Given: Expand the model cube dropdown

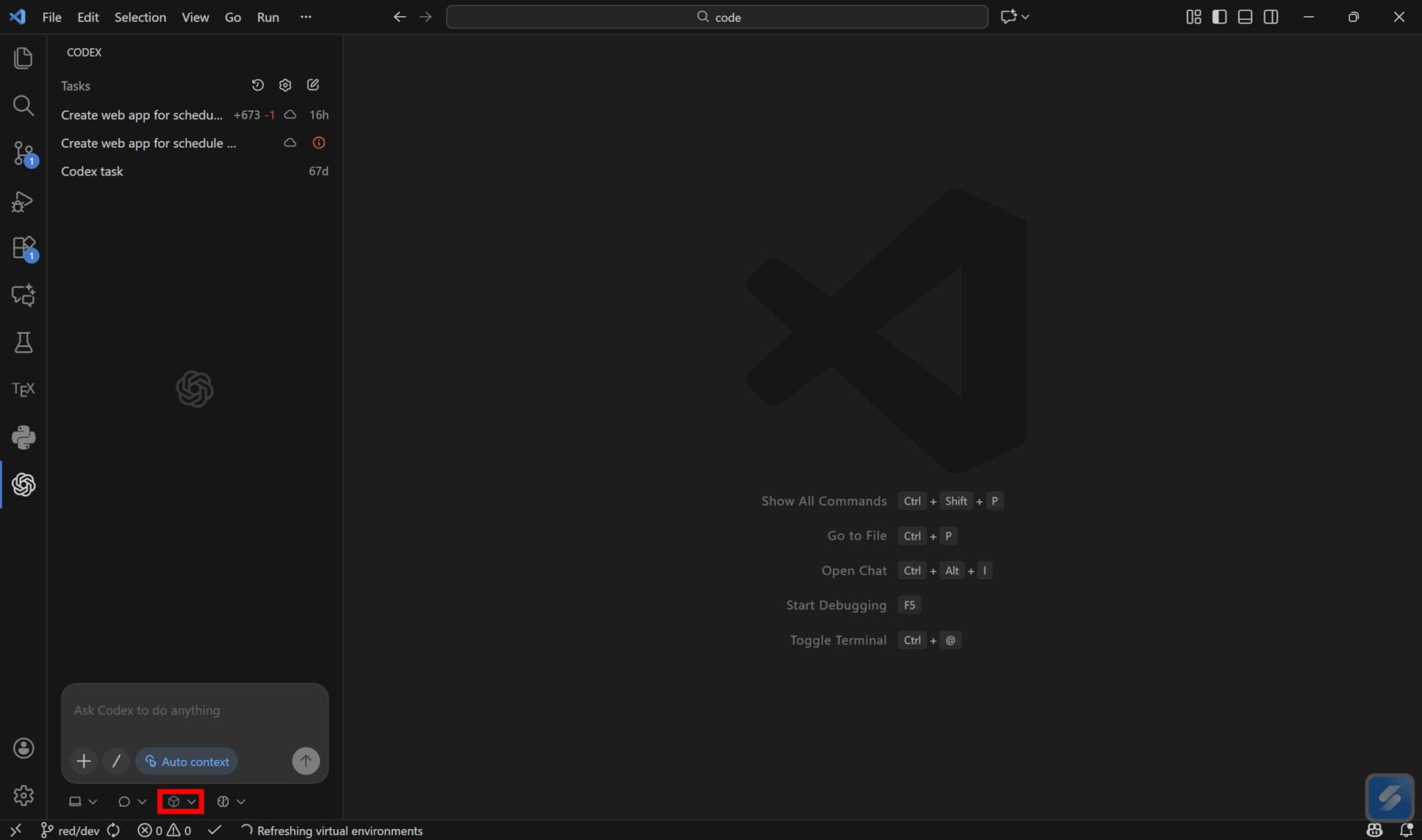Looking at the screenshot, I should point(181,802).
